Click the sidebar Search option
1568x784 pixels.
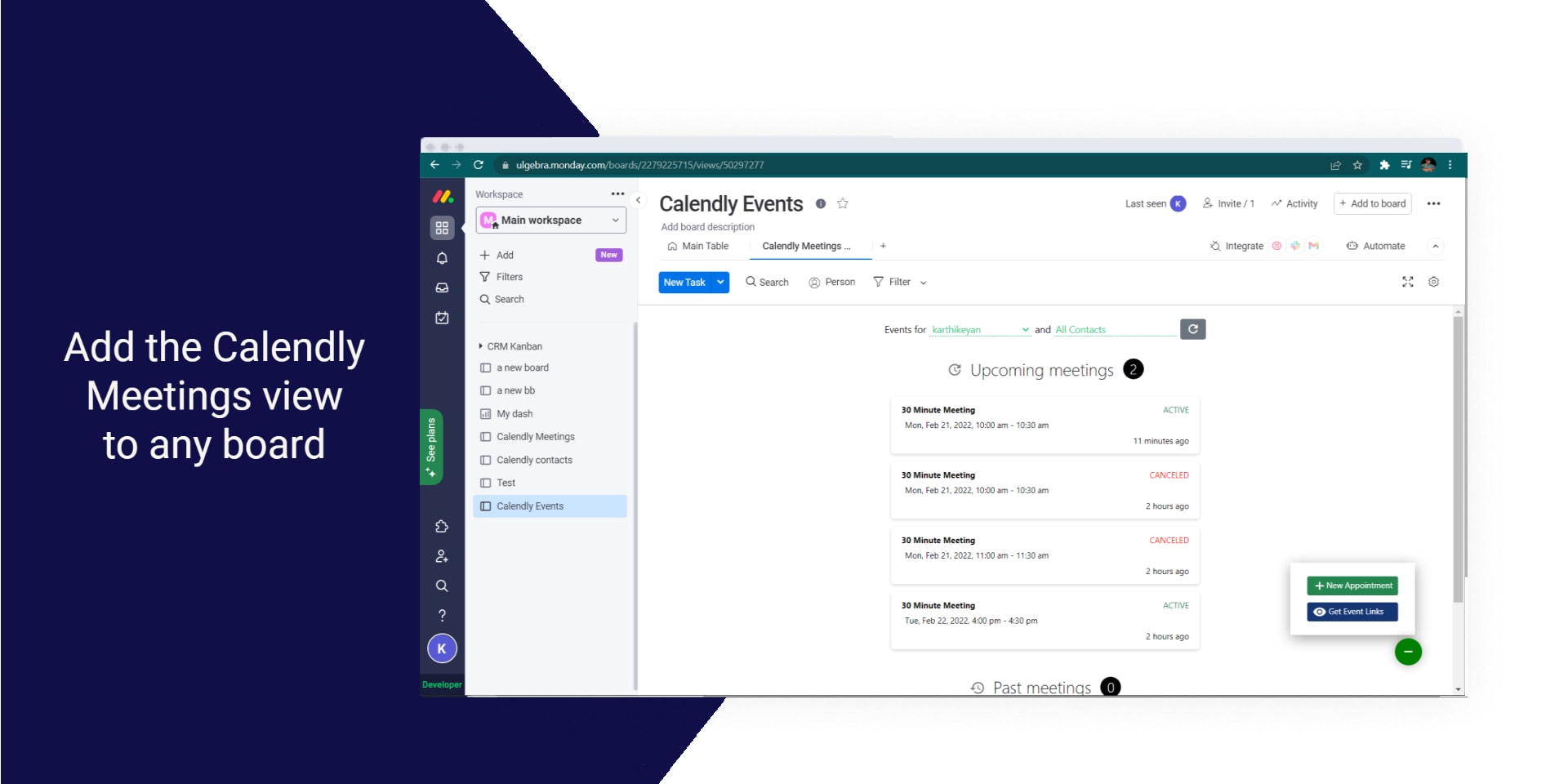coord(501,299)
